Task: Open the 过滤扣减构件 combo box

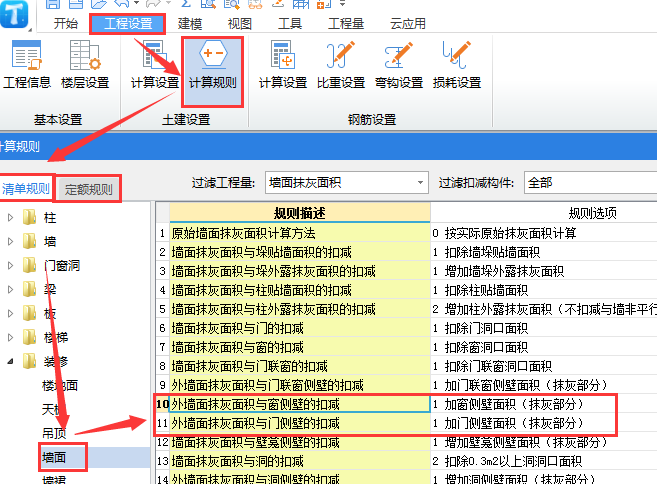Action: pos(590,182)
